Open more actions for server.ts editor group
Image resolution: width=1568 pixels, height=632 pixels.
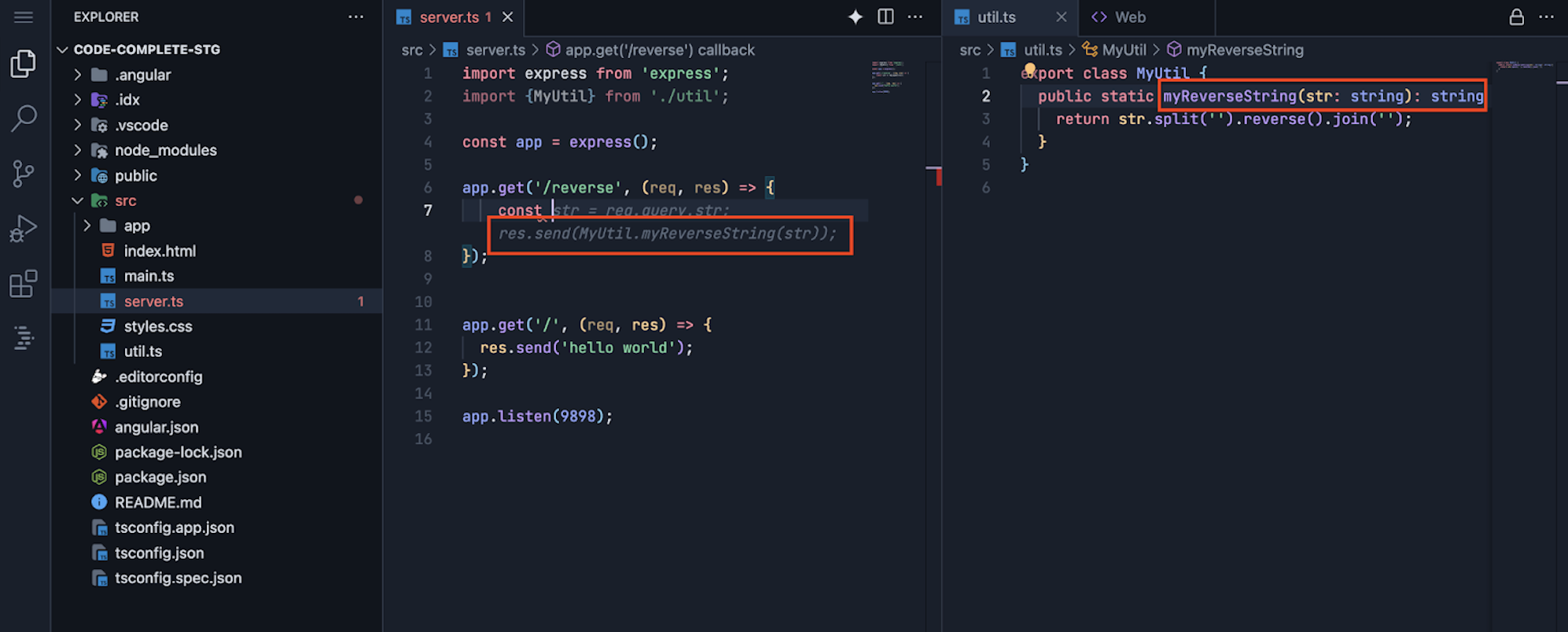coord(915,17)
